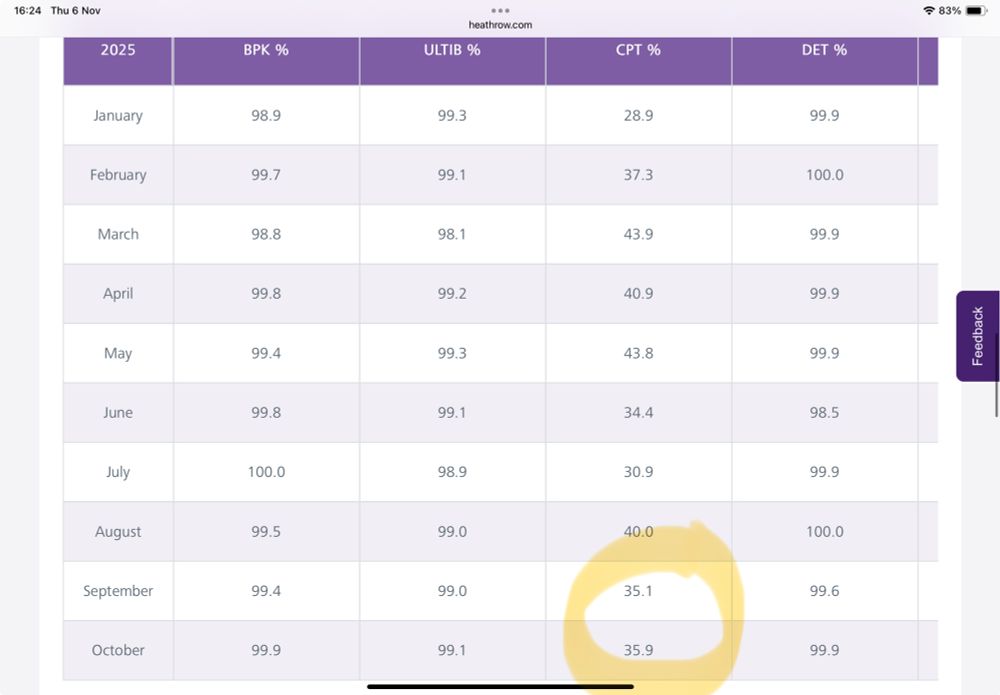
Task: Tap the 2025 year header cell
Action: click(x=118, y=49)
